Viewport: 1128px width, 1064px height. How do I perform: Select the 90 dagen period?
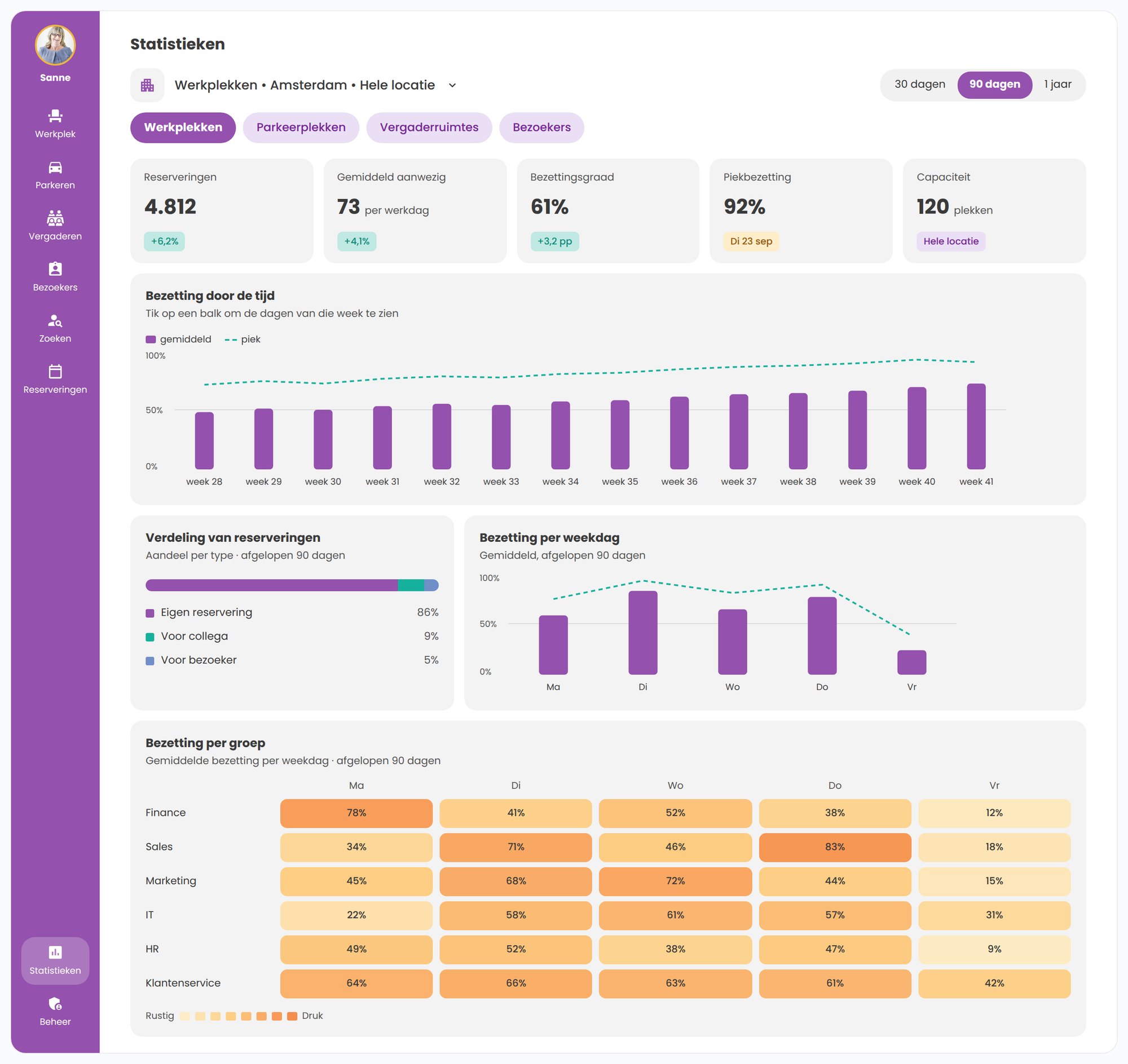coord(995,85)
